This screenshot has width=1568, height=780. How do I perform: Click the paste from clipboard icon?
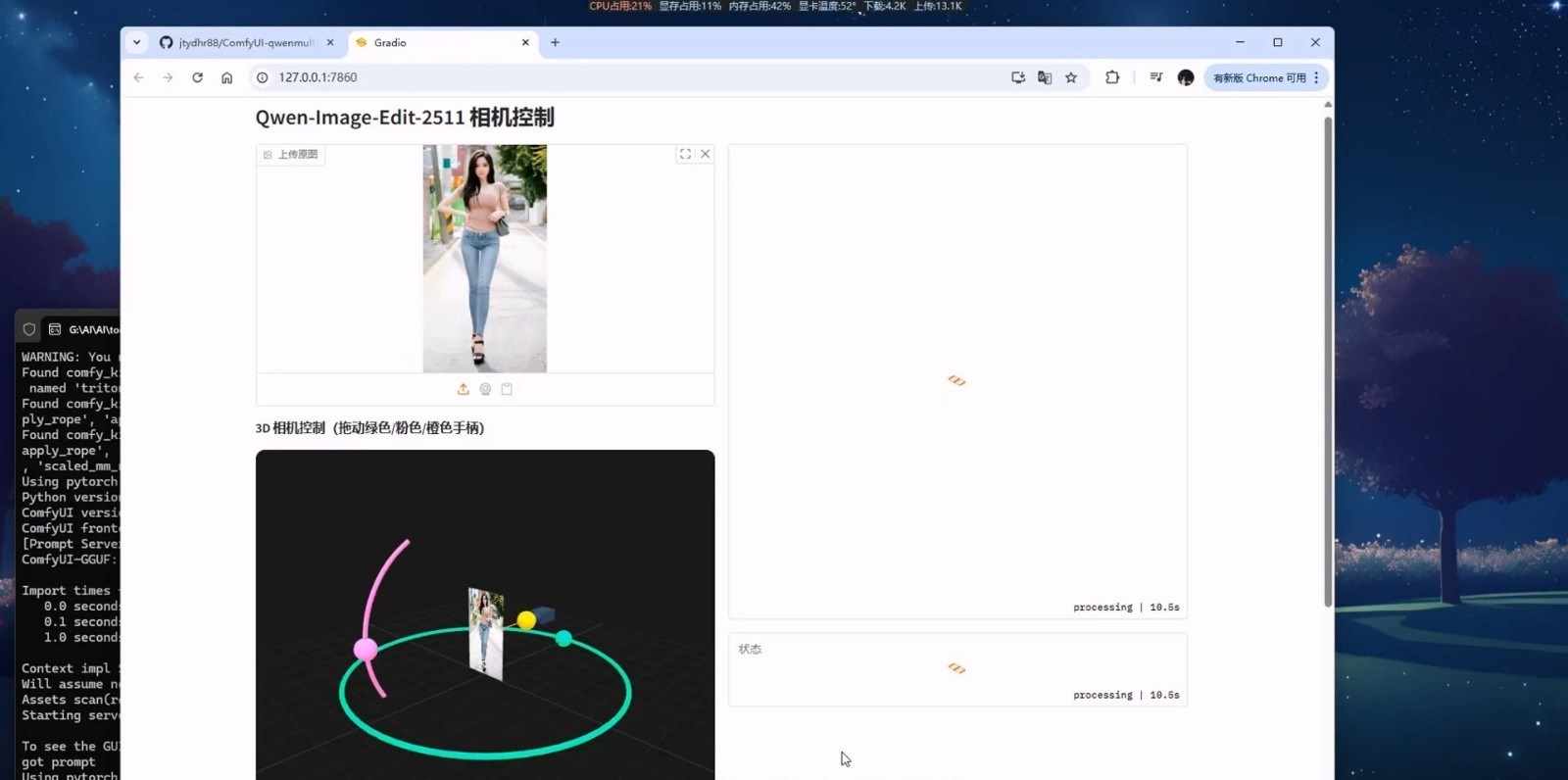(x=507, y=389)
